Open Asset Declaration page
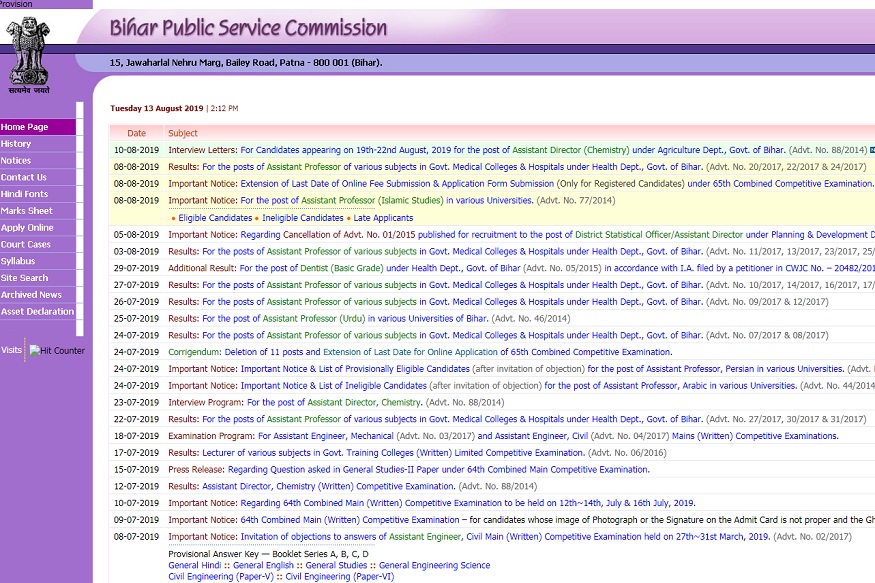This screenshot has width=875, height=583. [37, 311]
